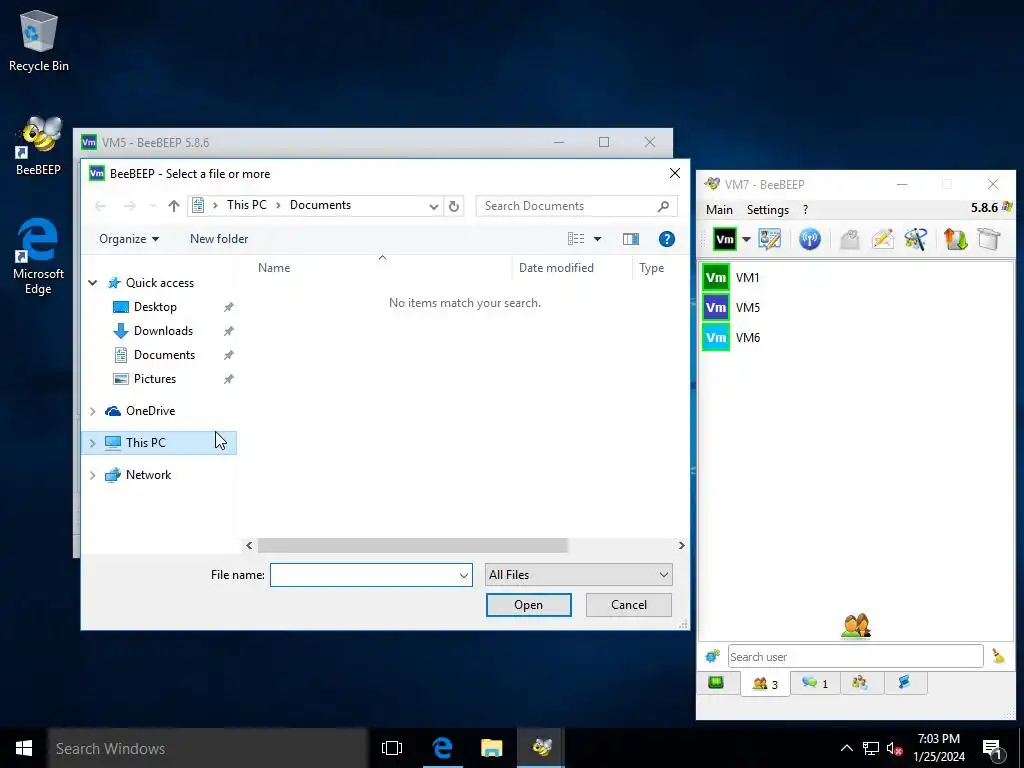Screen dimensions: 1024x768
Task: Click the Search user field
Action: [855, 656]
